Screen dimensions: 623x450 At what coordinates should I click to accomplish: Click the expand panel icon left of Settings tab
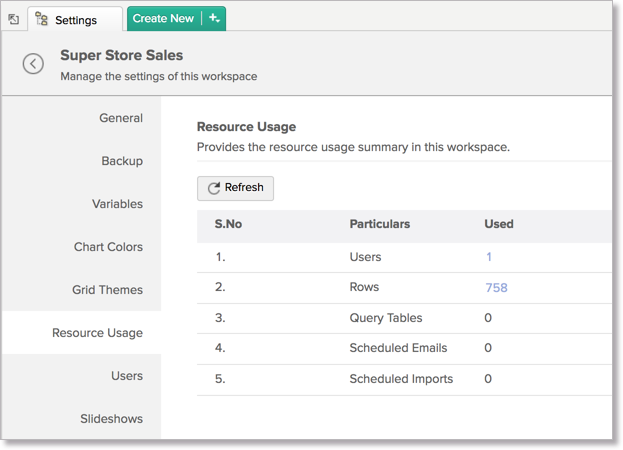click(13, 19)
